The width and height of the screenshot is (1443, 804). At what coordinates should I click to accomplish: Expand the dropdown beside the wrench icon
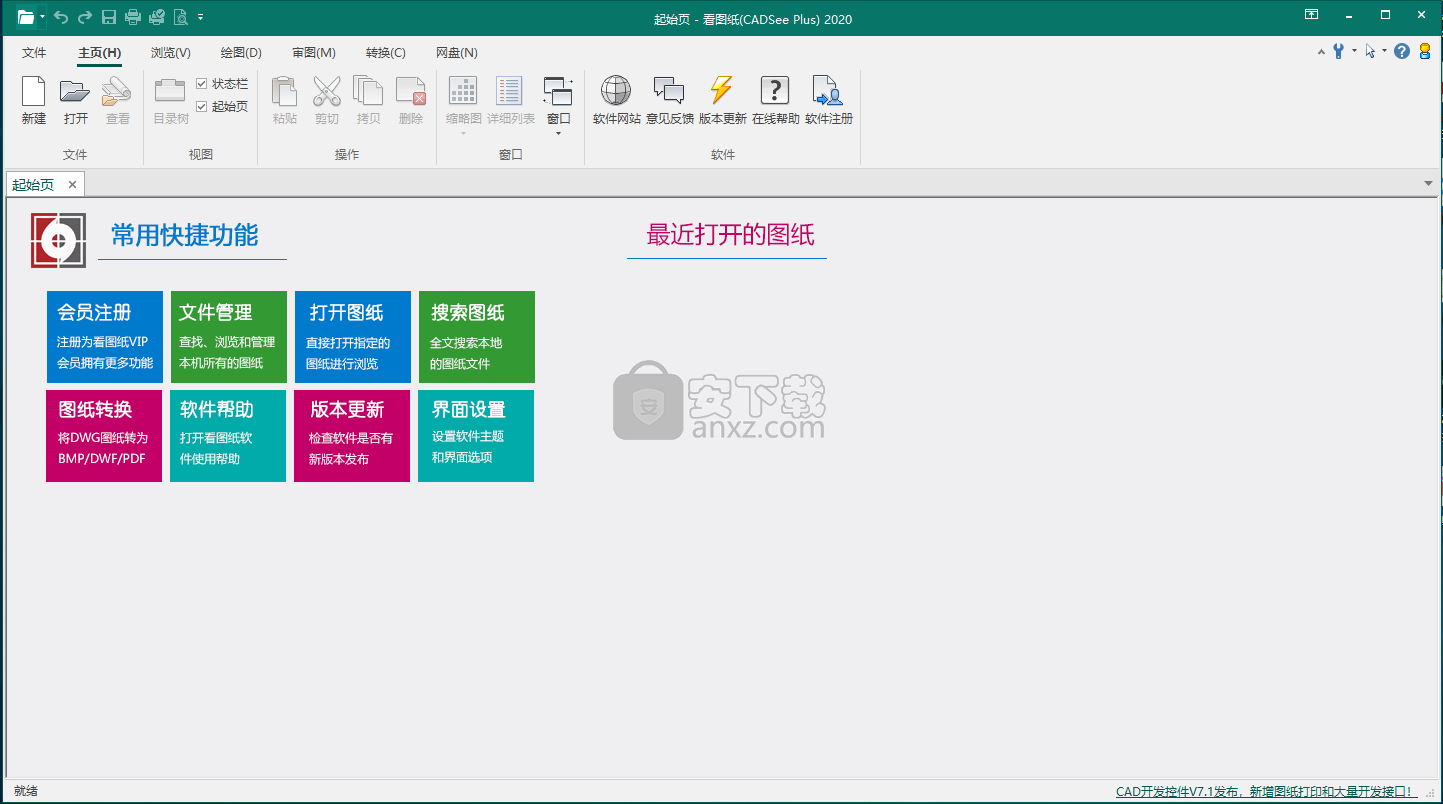click(x=1354, y=51)
